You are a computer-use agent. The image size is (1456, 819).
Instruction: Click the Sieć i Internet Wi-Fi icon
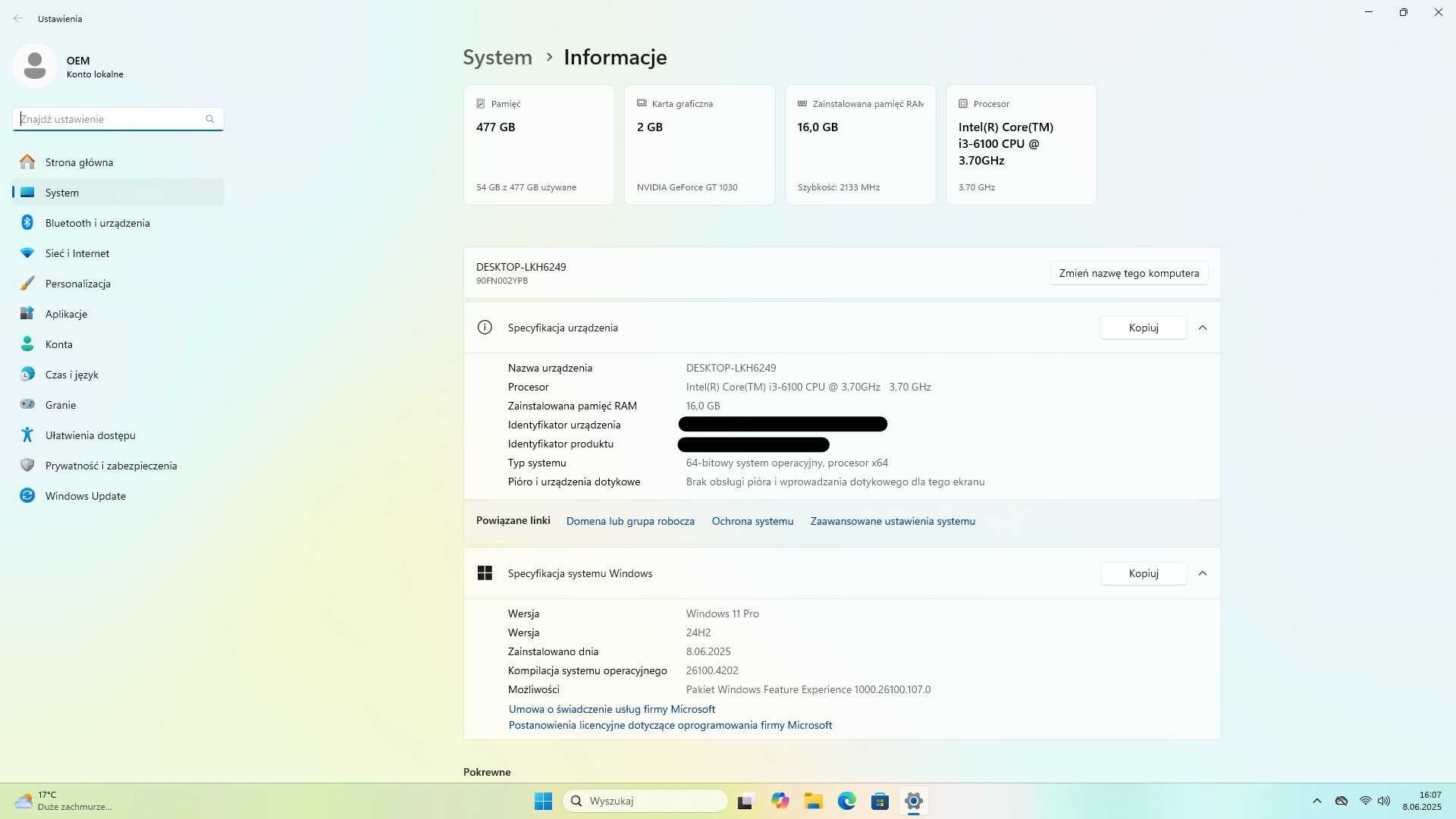click(27, 253)
